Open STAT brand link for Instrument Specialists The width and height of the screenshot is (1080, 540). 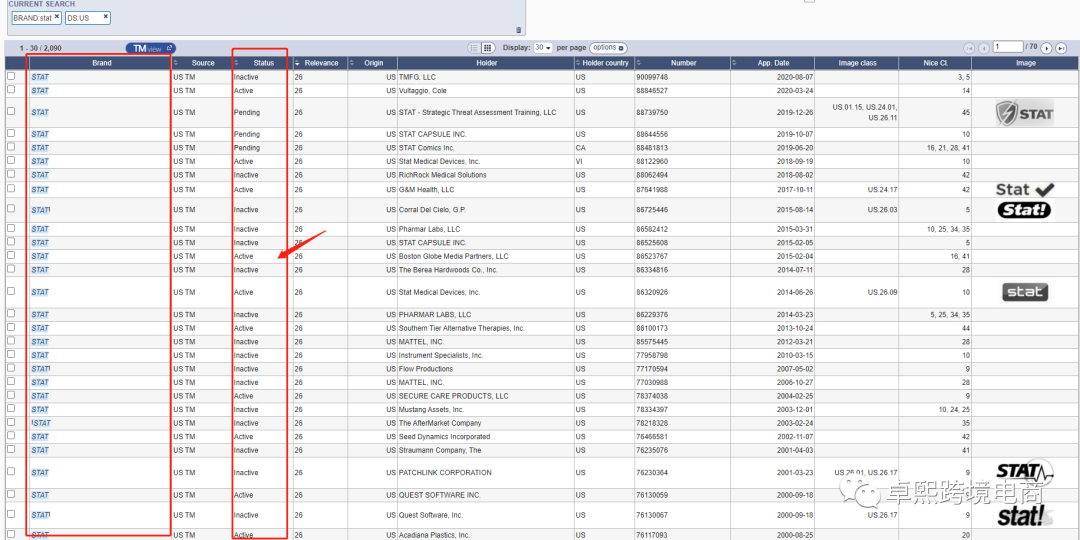tap(40, 355)
